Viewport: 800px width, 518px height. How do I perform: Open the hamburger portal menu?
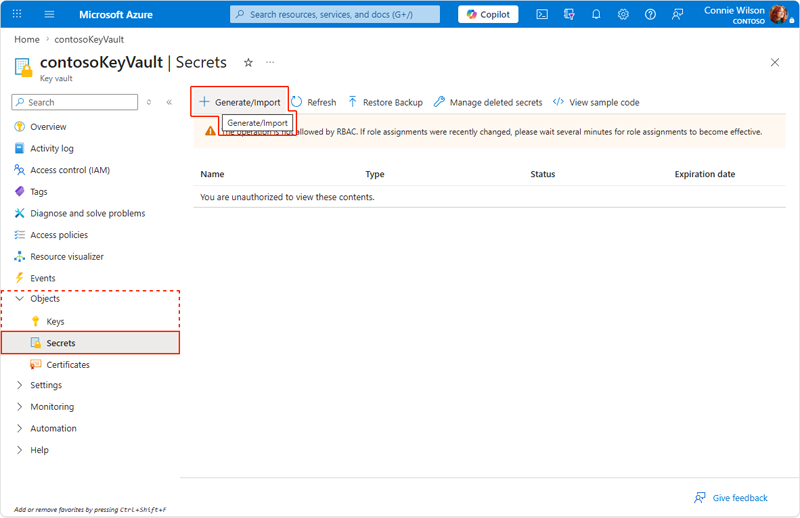[x=49, y=14]
